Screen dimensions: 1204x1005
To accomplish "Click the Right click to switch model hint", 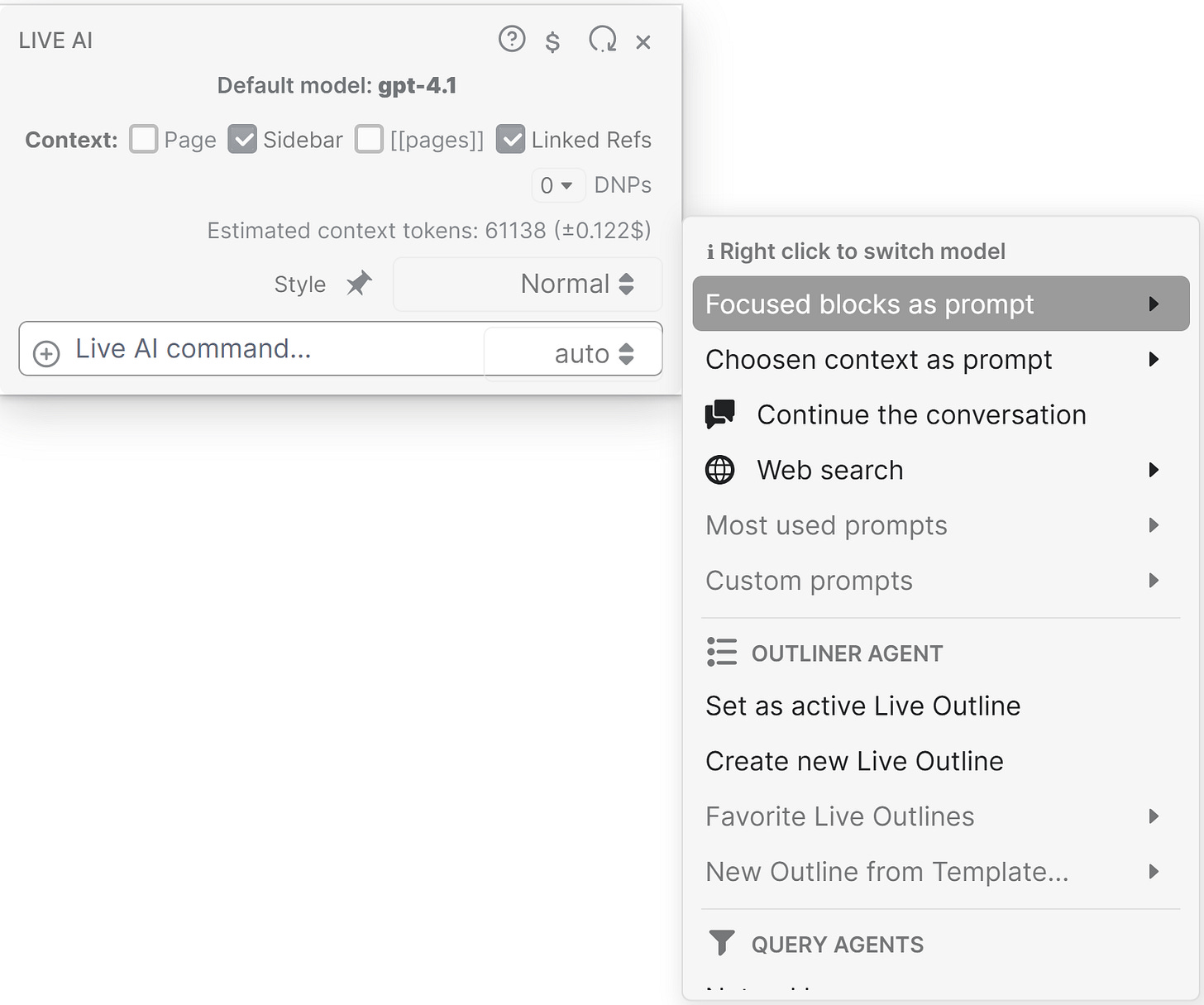I will coord(862,251).
